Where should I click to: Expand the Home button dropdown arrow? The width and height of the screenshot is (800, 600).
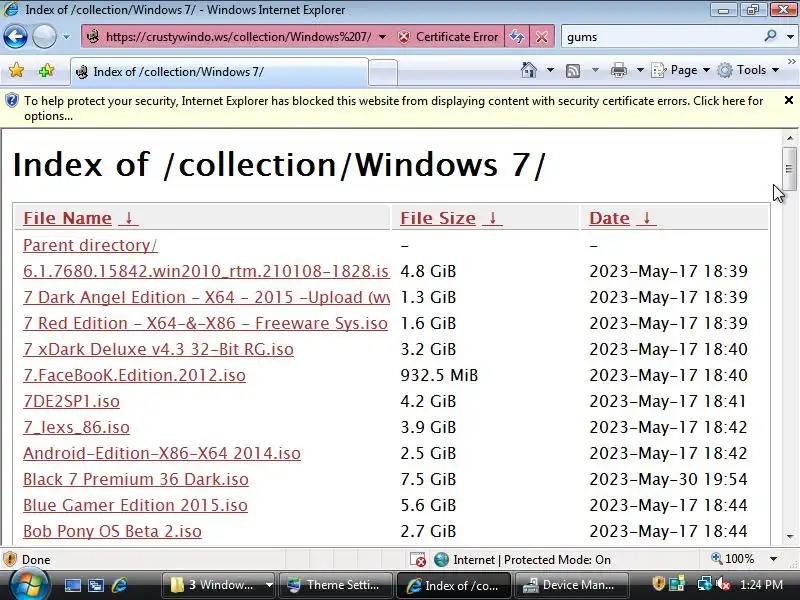point(550,70)
